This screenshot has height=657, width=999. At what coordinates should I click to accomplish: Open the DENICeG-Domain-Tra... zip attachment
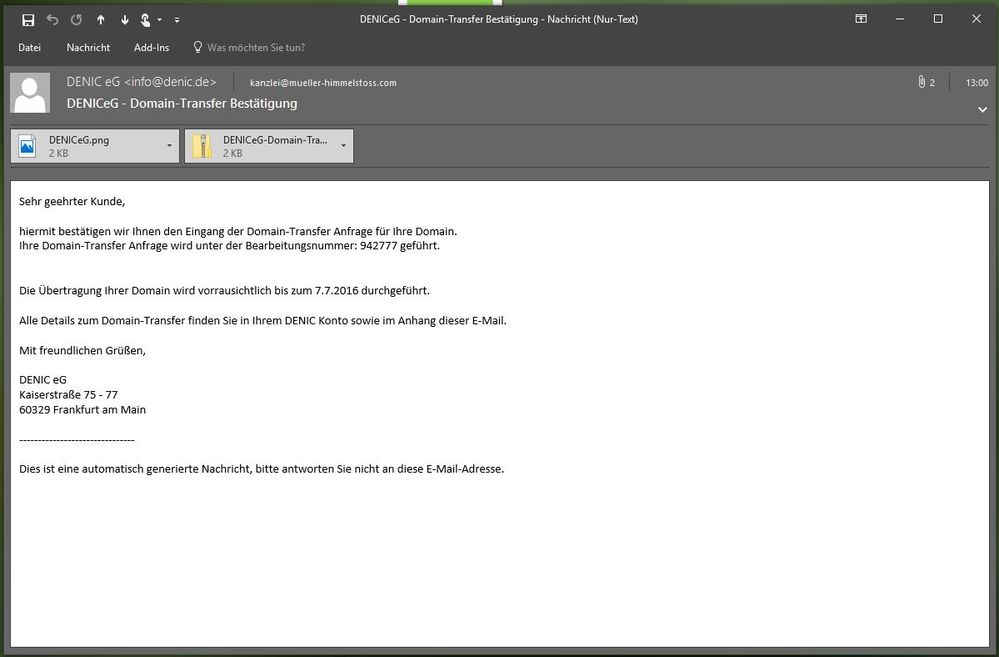(x=269, y=146)
